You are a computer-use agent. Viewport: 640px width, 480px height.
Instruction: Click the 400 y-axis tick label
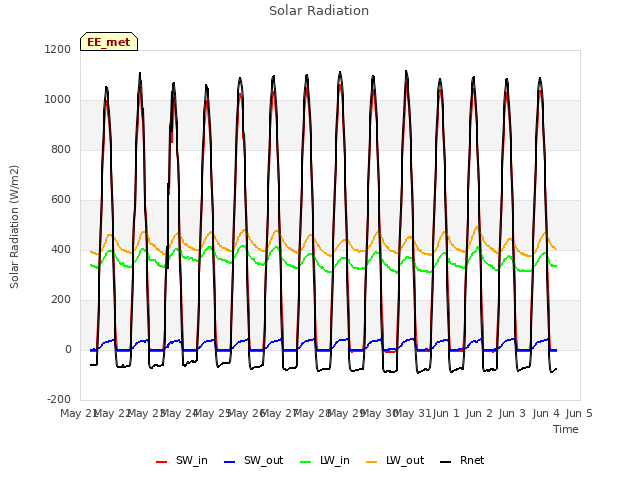tap(61, 249)
